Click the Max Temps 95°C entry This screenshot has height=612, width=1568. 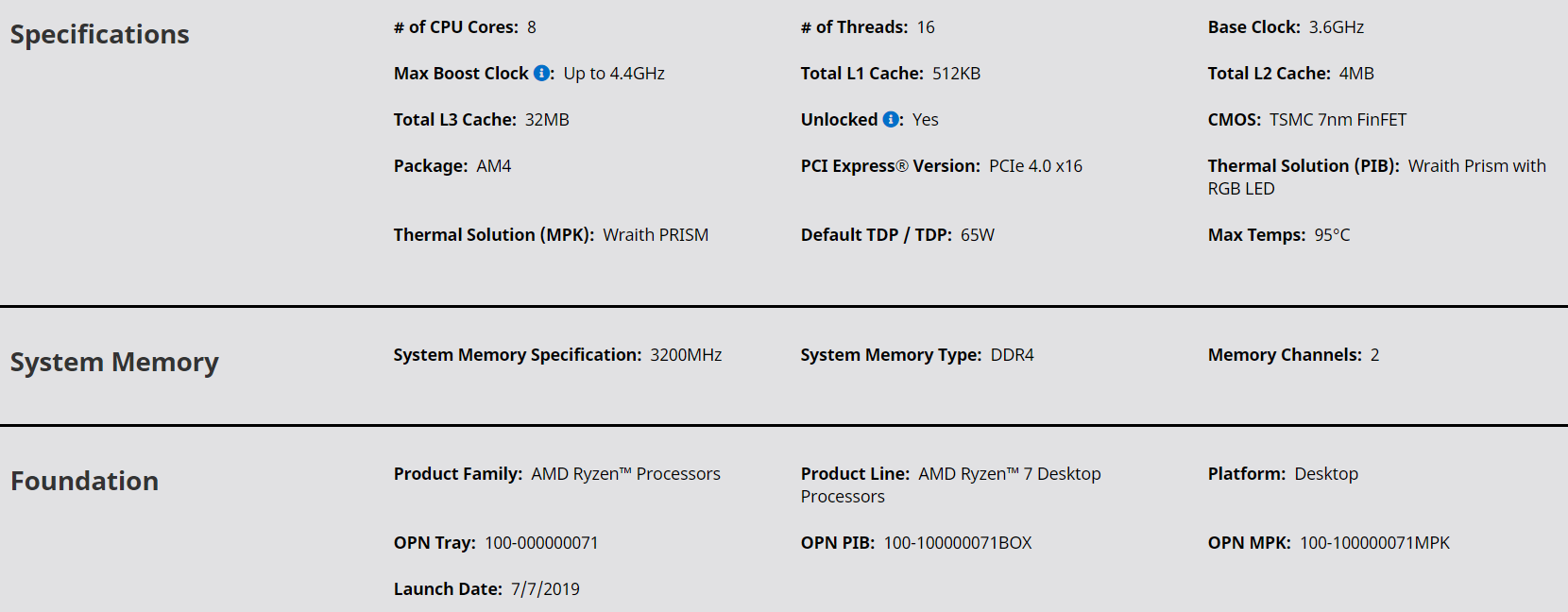1279,235
